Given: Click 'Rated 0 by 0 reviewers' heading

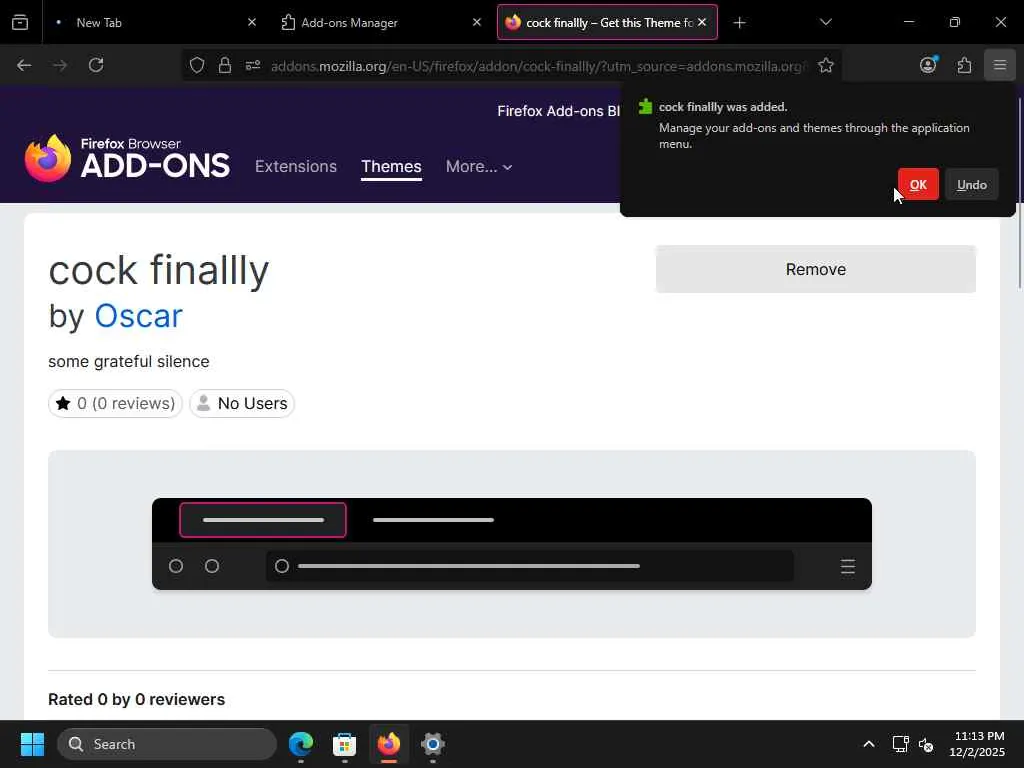Looking at the screenshot, I should click(x=136, y=699).
